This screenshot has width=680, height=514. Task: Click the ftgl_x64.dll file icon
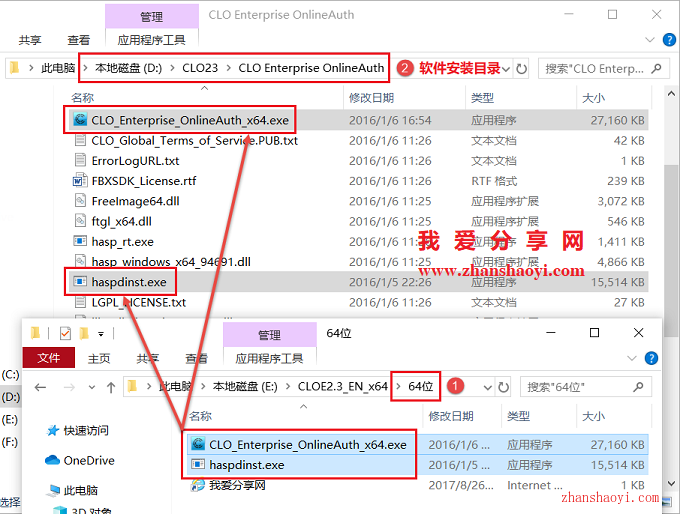80,221
